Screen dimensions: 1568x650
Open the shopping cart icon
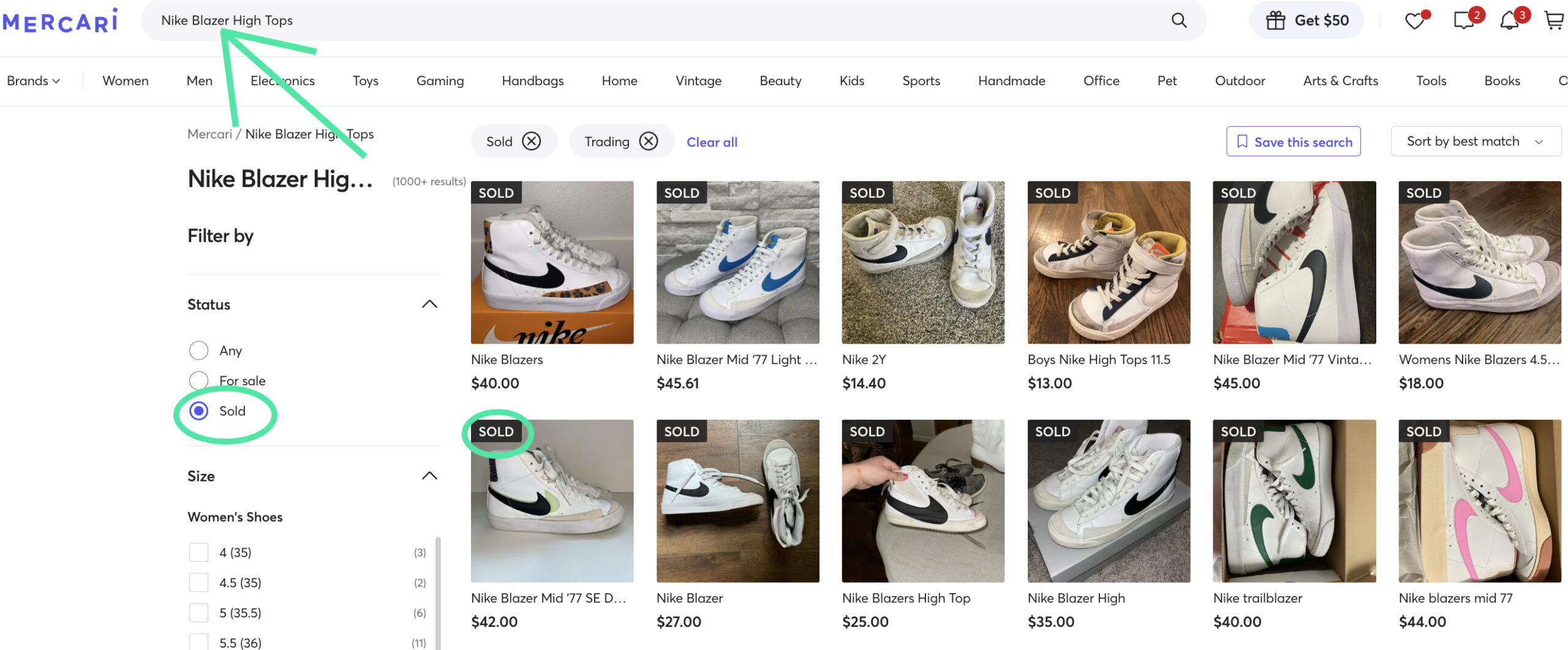[1554, 21]
